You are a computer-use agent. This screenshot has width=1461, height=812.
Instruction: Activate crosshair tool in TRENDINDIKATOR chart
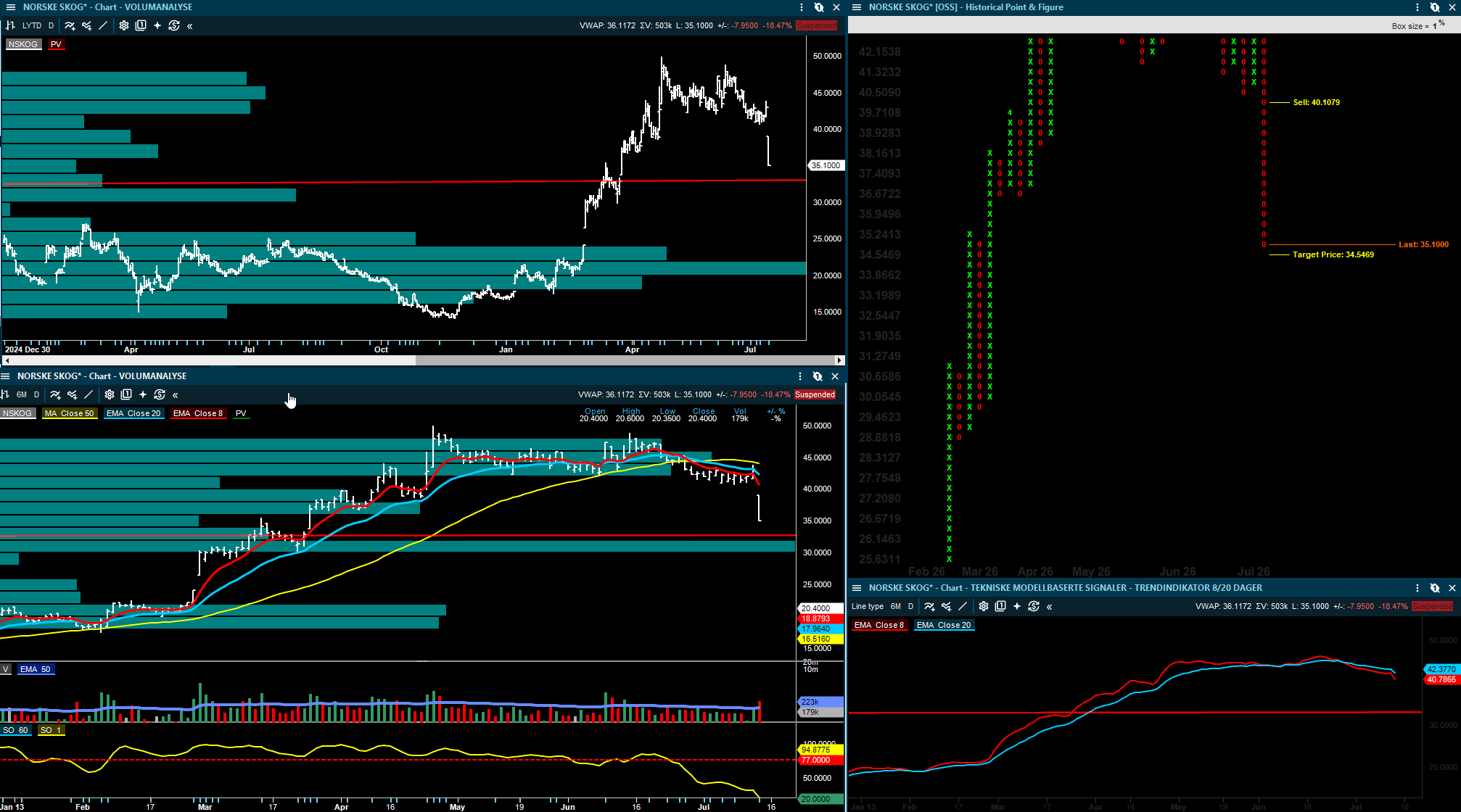tap(1017, 606)
